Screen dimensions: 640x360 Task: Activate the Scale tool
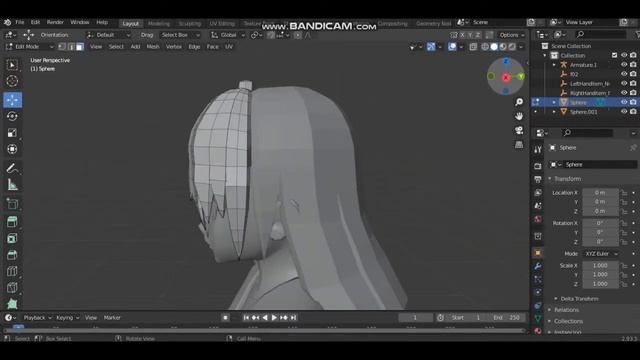(12, 133)
